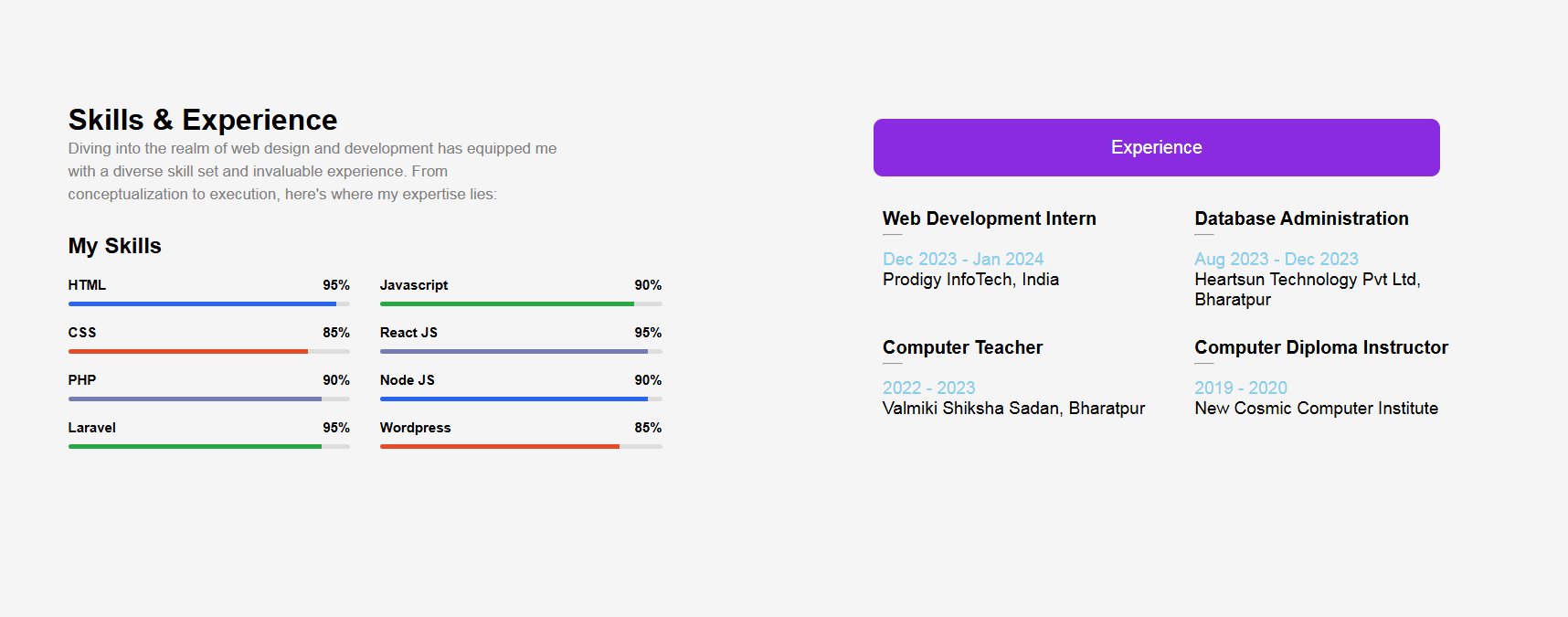1568x617 pixels.
Task: Click the React JS skill progress bar
Action: pos(521,351)
